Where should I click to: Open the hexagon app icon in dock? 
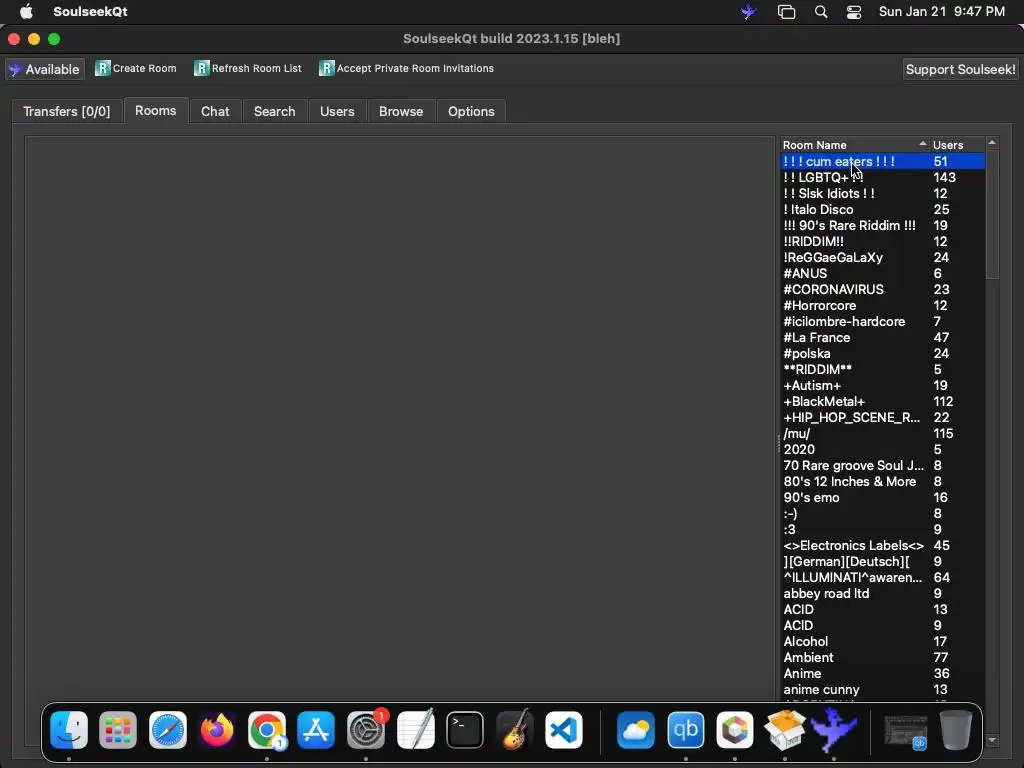click(x=735, y=729)
